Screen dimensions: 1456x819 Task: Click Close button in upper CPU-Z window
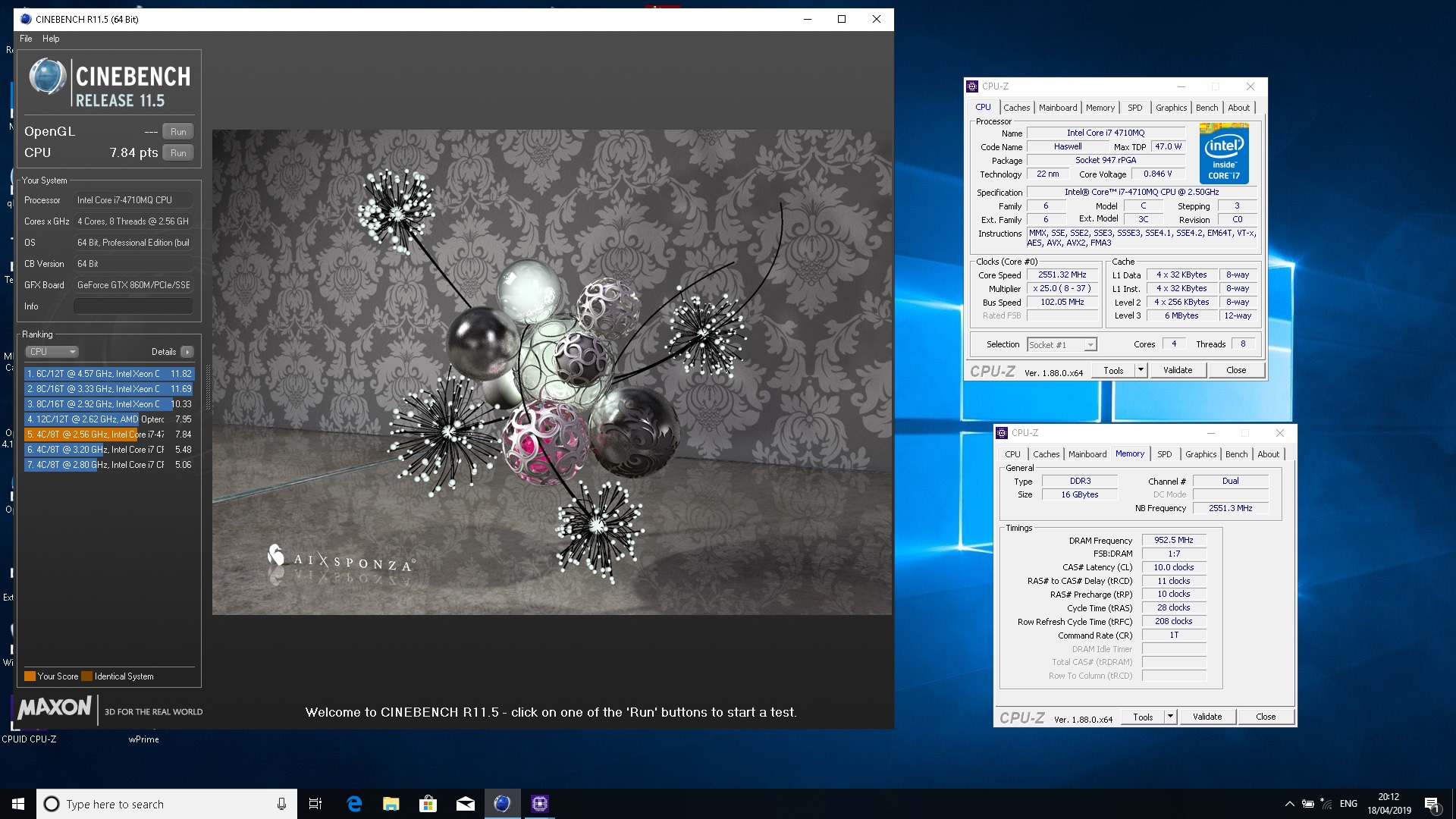point(1236,370)
